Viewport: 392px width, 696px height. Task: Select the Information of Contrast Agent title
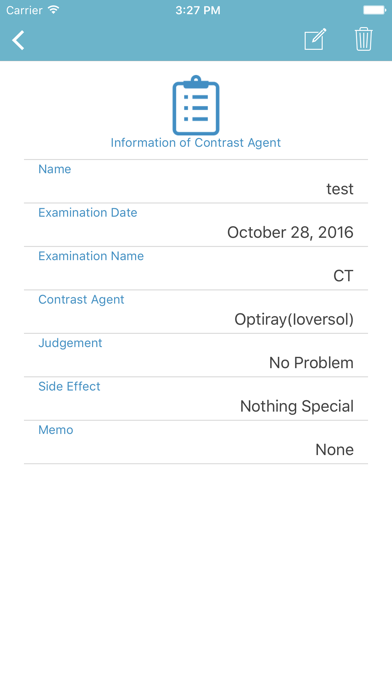[196, 143]
